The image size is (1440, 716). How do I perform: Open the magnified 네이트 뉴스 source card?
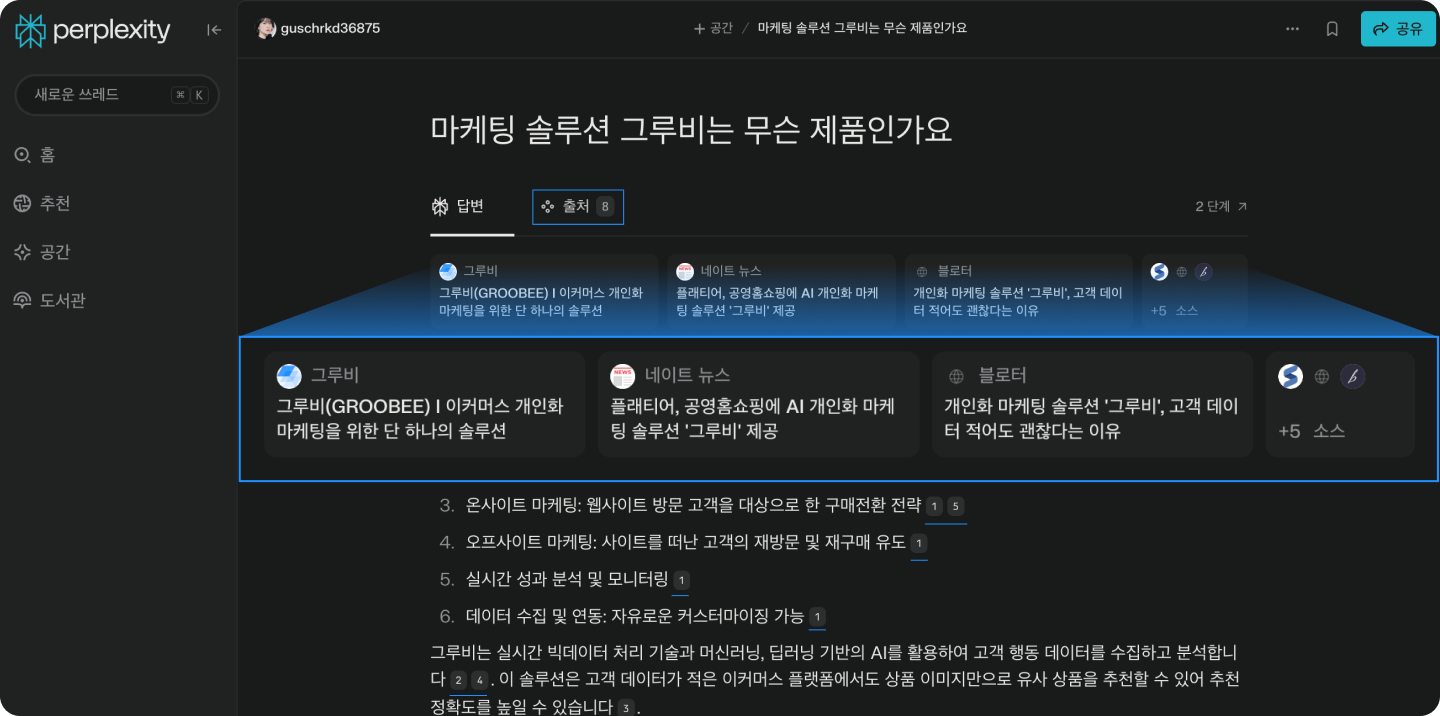[x=758, y=404]
